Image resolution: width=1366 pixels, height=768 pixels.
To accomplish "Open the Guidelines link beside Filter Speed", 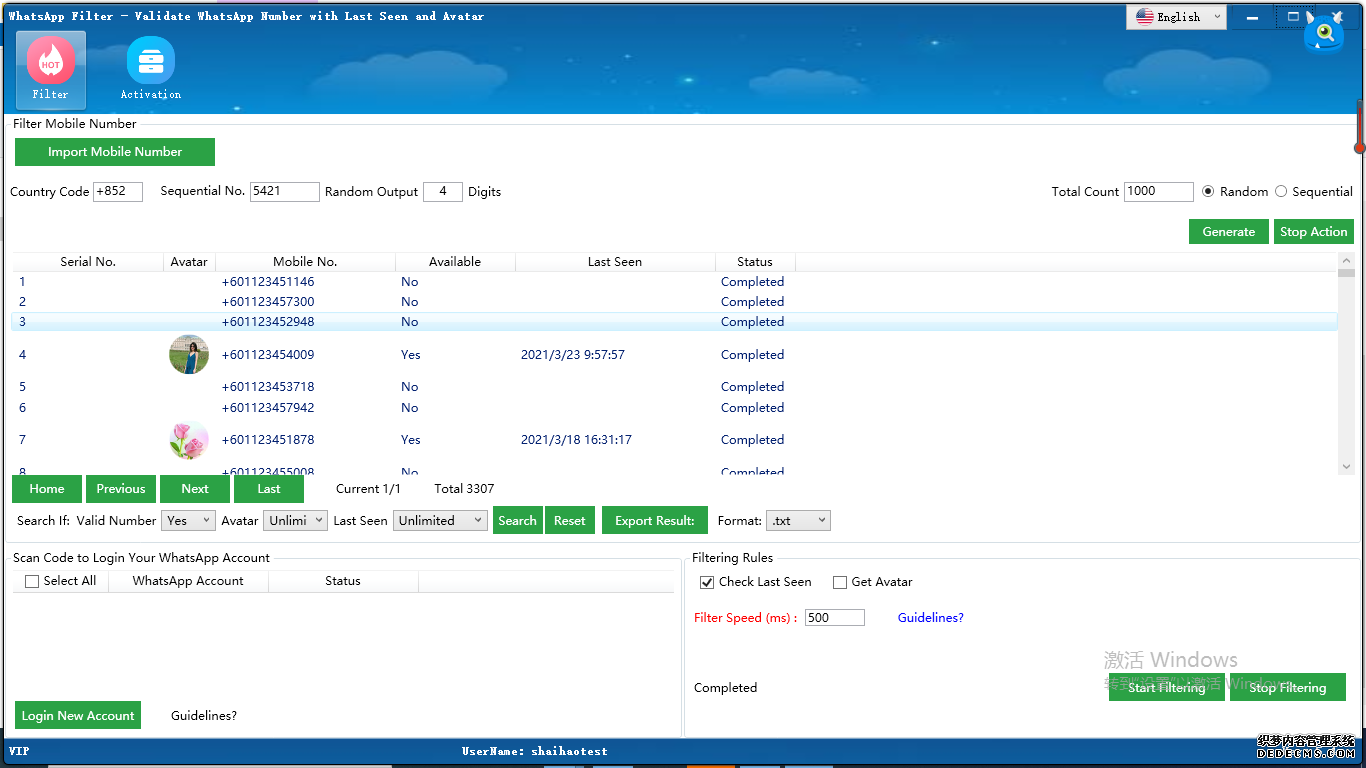I will click(x=930, y=618).
